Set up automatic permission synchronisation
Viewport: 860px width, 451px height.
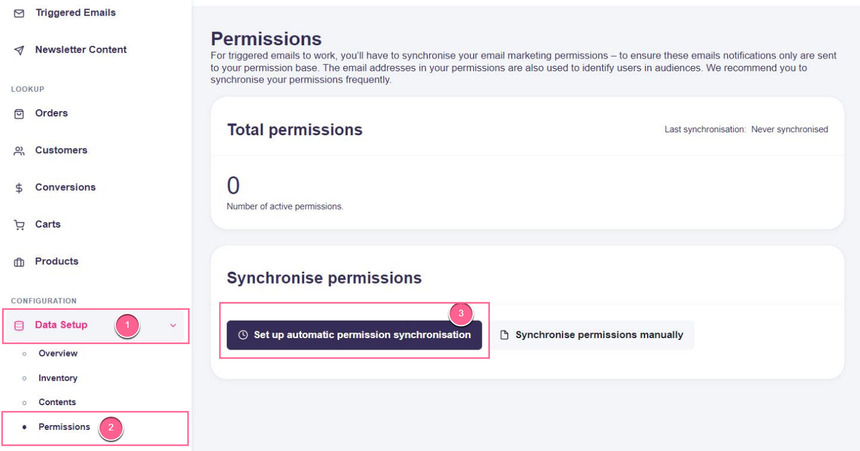(x=354, y=335)
